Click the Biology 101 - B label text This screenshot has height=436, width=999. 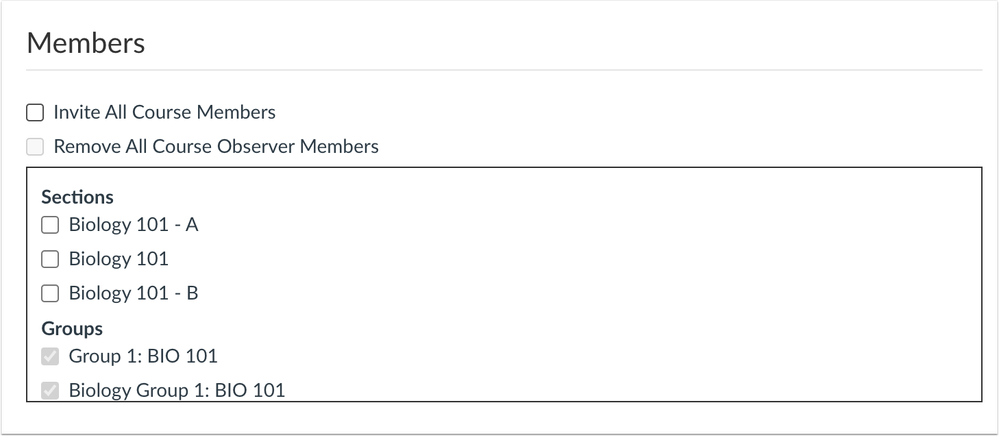134,293
